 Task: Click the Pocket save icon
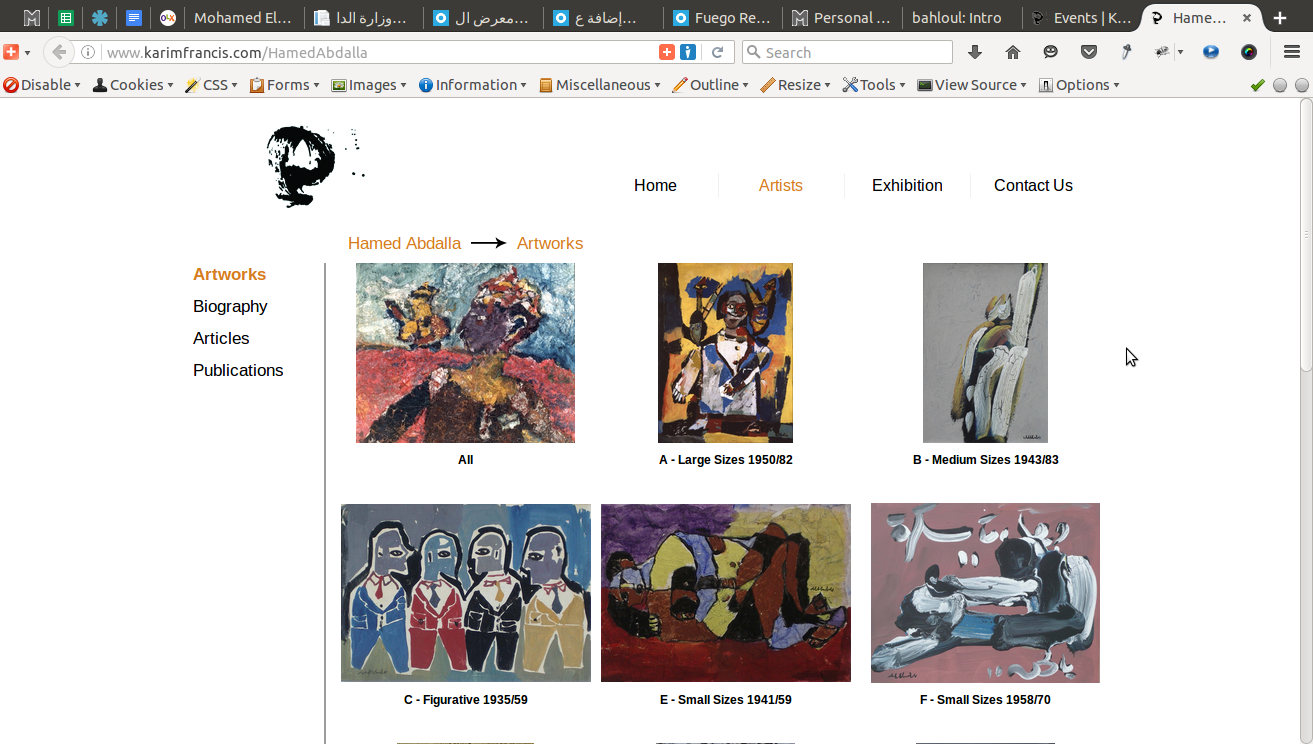pos(1089,52)
